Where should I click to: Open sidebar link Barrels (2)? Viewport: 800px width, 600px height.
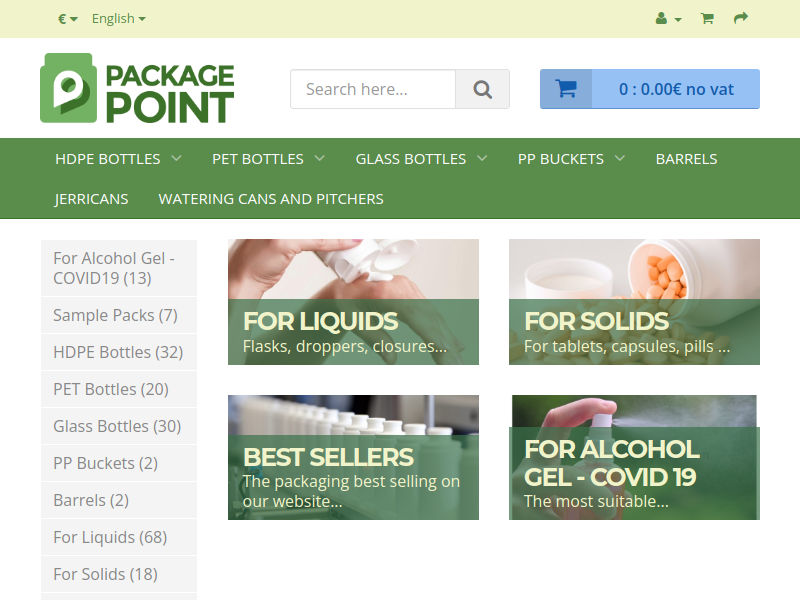[x=119, y=500]
